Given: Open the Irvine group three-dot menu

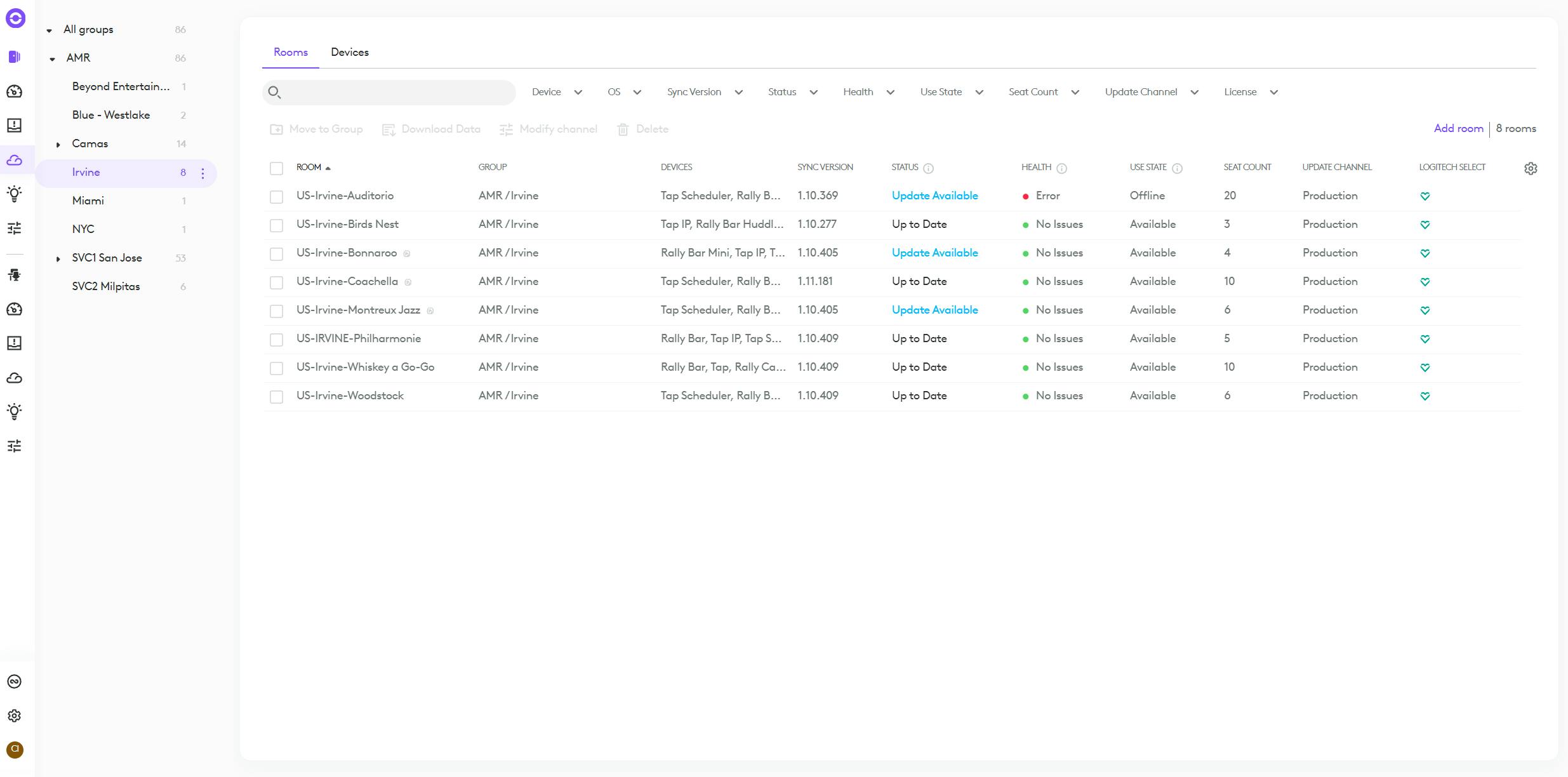Looking at the screenshot, I should pos(203,173).
